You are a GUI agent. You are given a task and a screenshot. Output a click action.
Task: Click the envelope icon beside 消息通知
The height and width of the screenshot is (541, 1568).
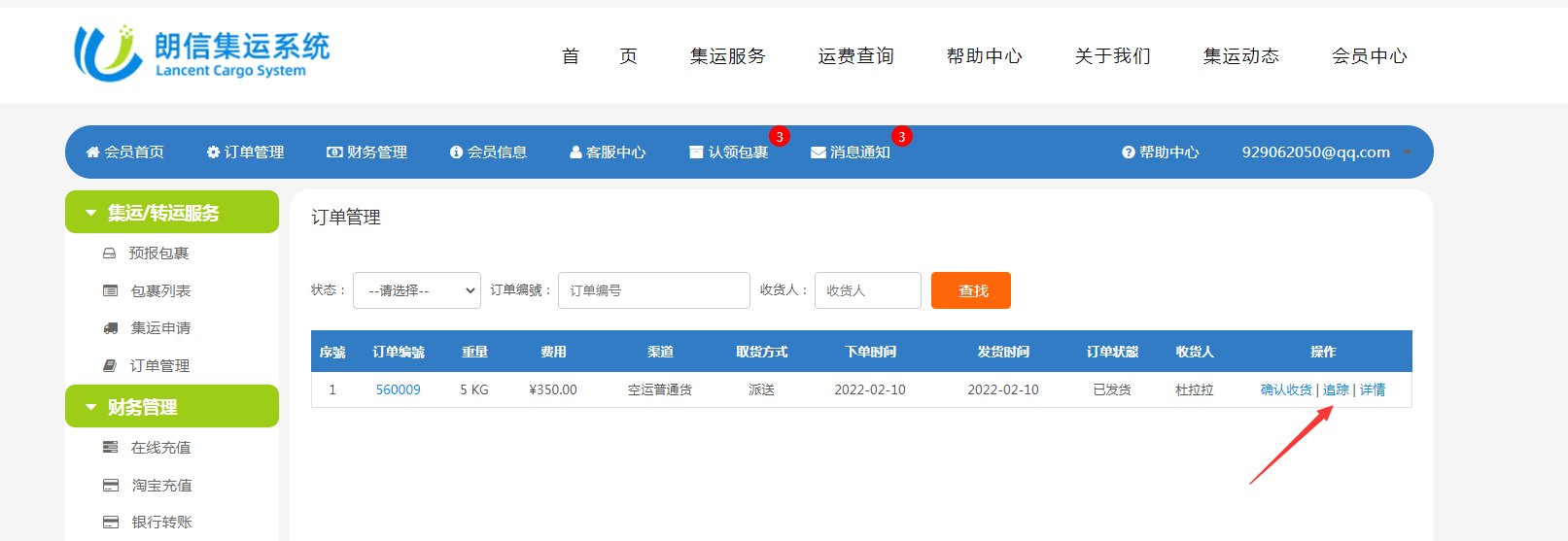(819, 152)
